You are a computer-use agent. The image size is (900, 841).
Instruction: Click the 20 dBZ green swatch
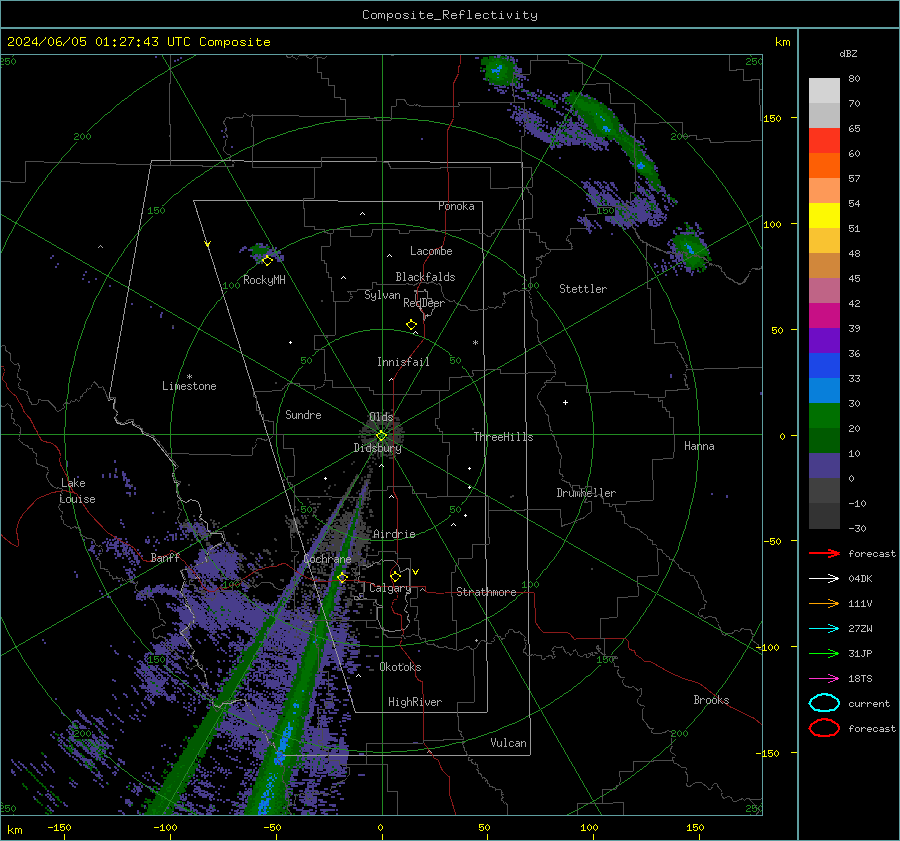coord(824,416)
